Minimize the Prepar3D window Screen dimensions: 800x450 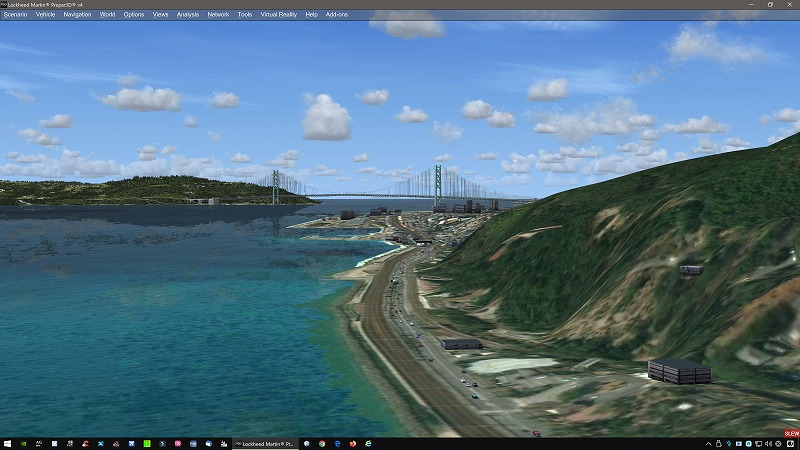click(751, 5)
